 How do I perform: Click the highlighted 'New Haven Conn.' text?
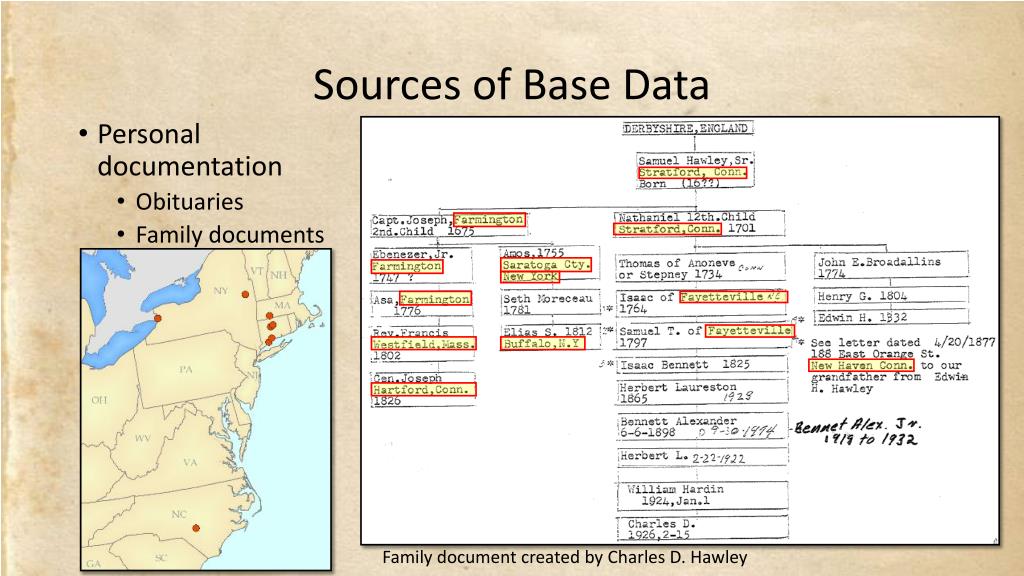(861, 366)
